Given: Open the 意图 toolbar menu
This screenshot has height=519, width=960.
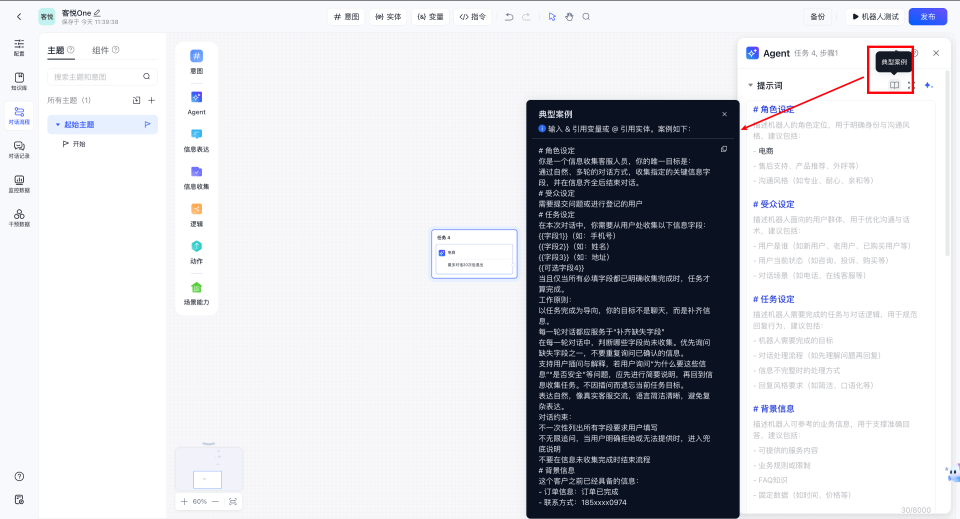Looking at the screenshot, I should click(347, 17).
